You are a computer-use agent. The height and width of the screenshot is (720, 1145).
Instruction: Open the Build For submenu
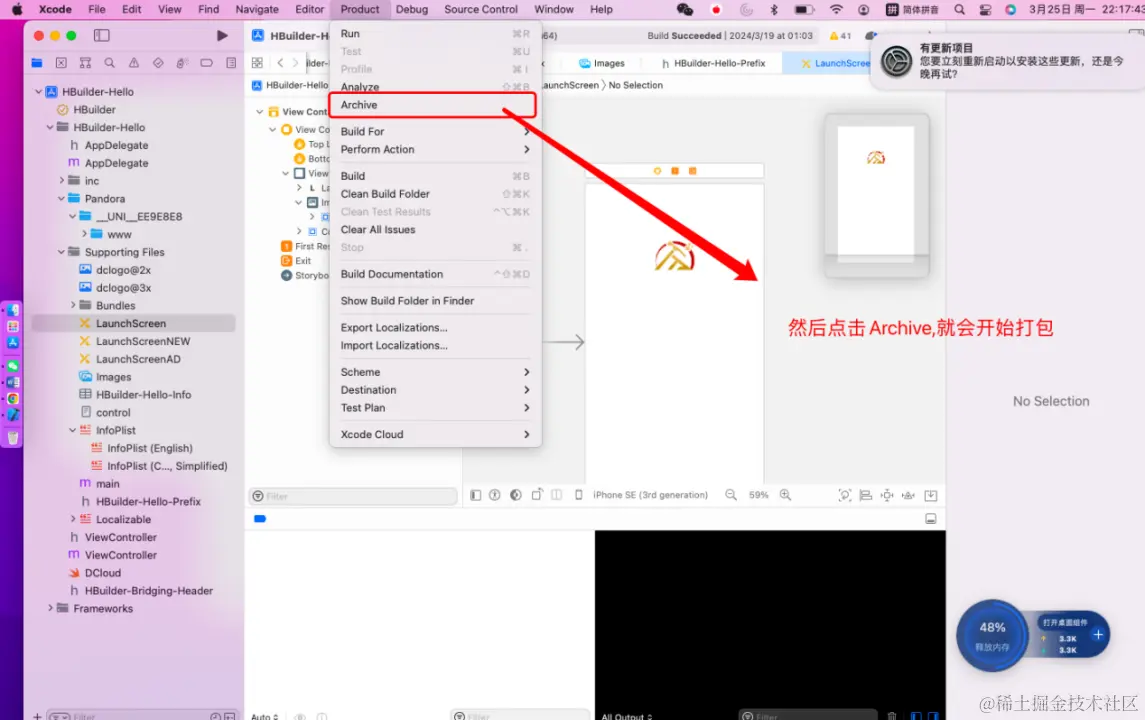coord(434,131)
